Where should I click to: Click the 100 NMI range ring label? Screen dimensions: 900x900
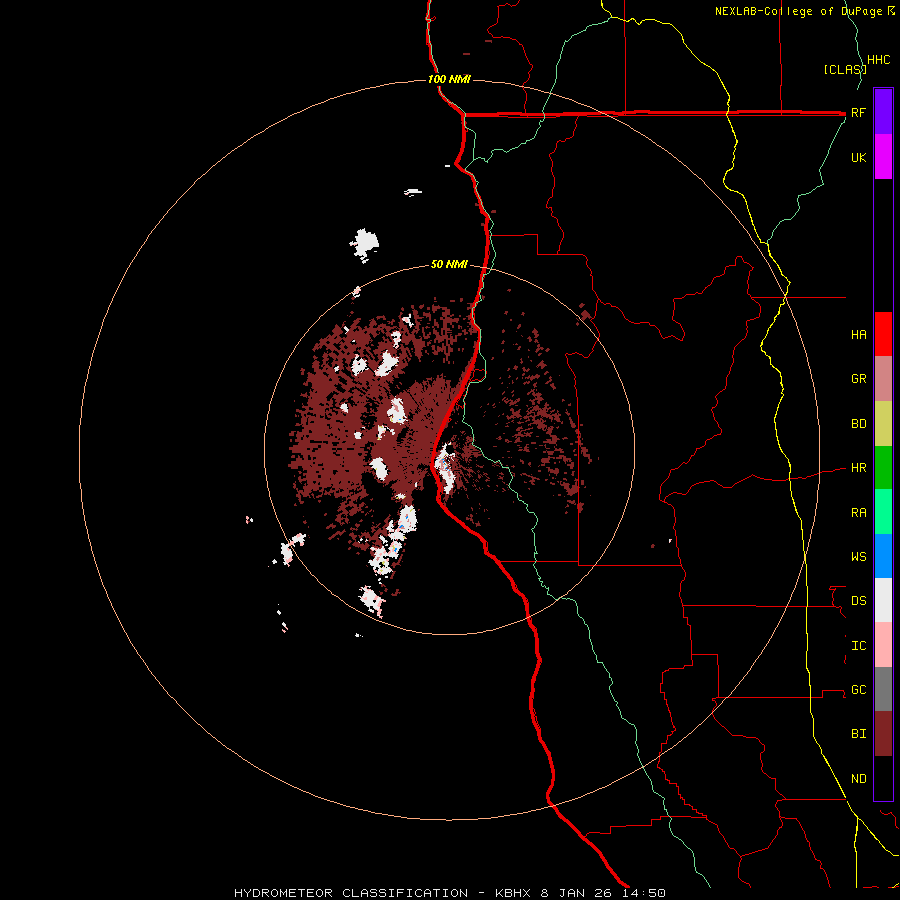tap(449, 79)
